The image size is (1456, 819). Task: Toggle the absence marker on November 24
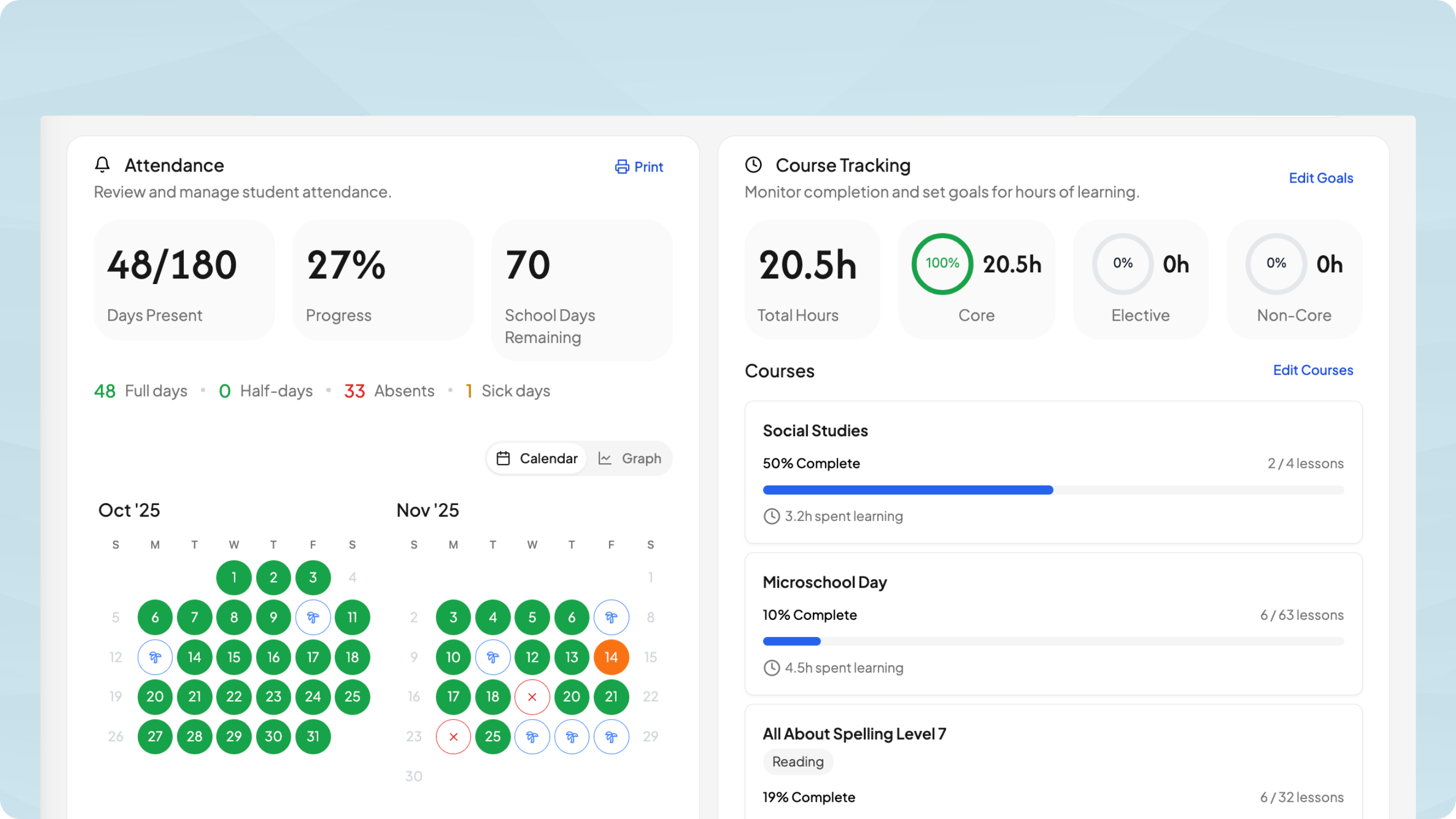(453, 736)
